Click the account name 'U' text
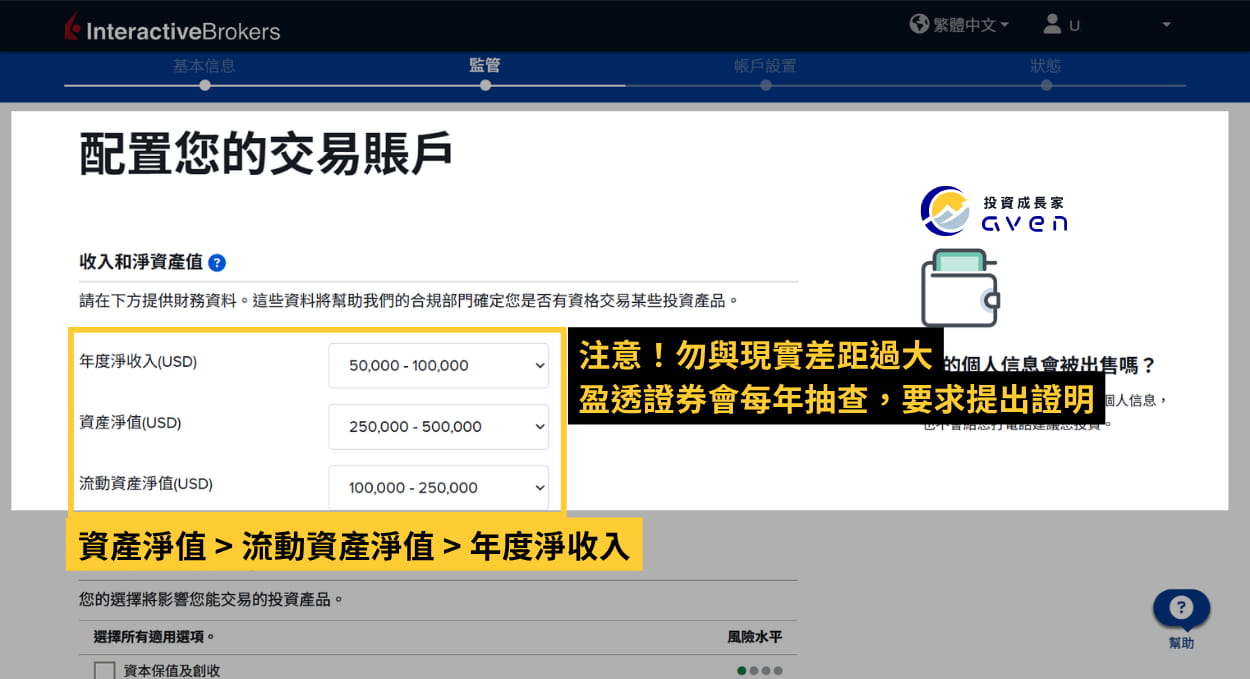 (x=1074, y=26)
